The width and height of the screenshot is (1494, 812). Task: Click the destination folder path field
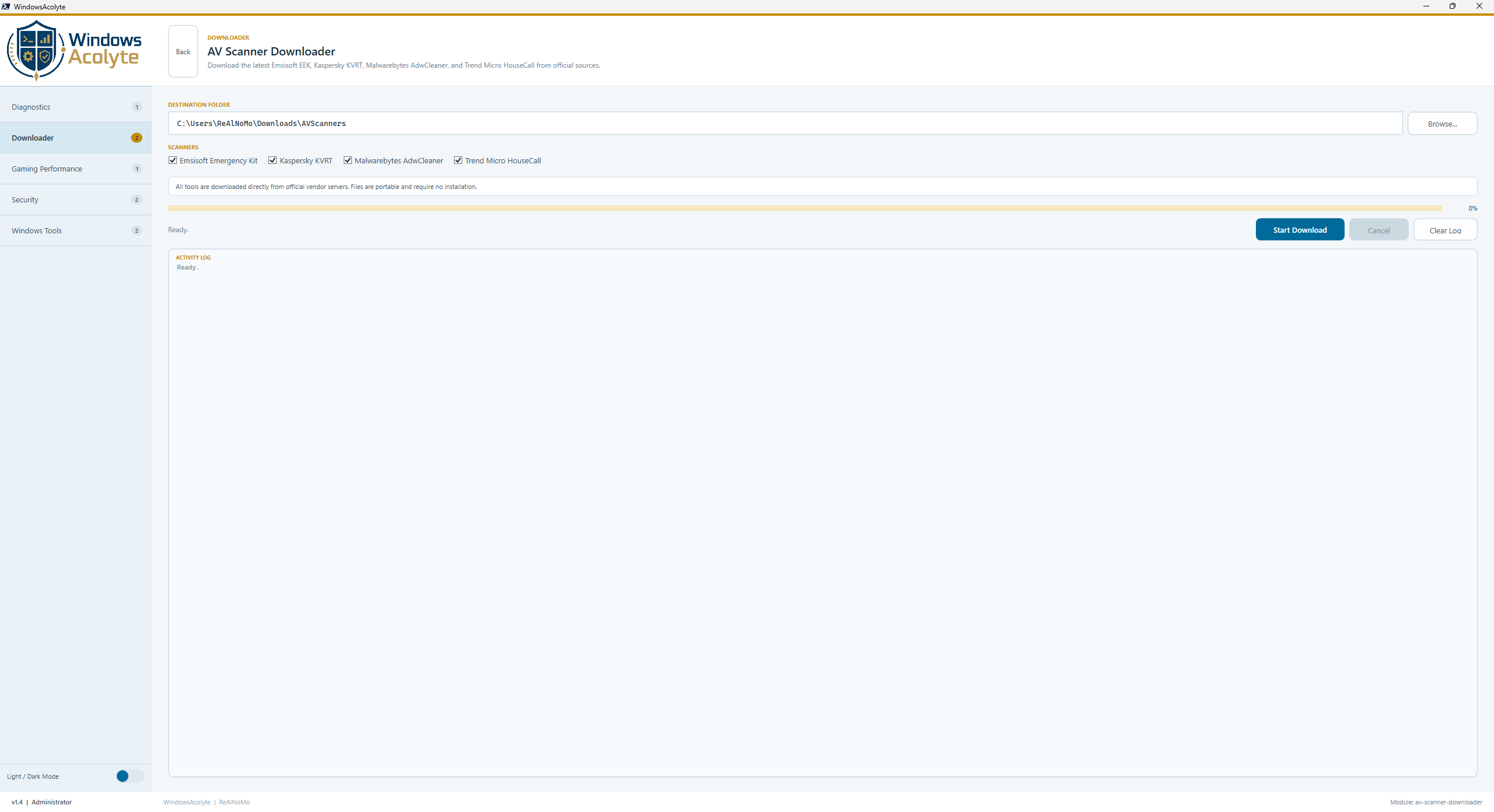pyautogui.click(x=785, y=123)
